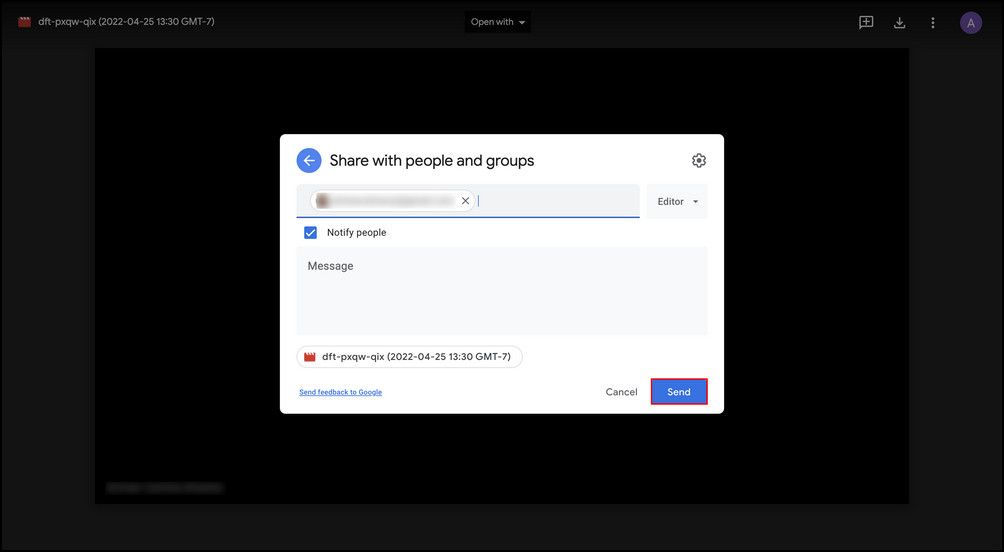Open share settings gear icon

[699, 160]
